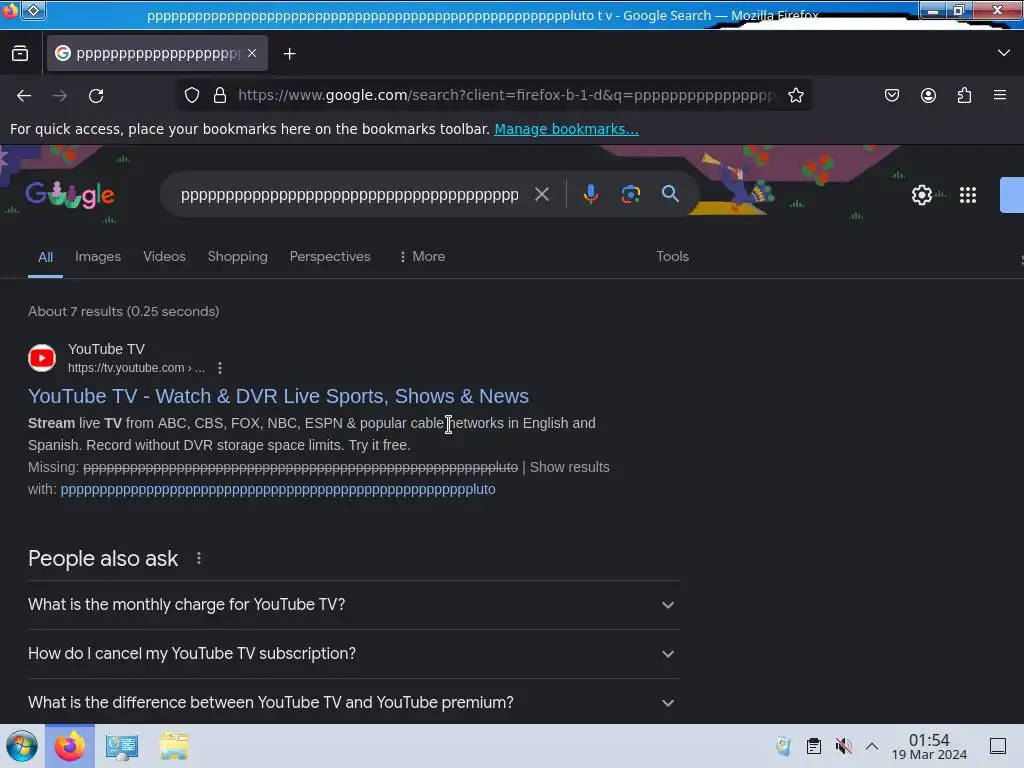Open the file manager taskbar icon
Viewport: 1024px width, 768px height.
coord(174,746)
